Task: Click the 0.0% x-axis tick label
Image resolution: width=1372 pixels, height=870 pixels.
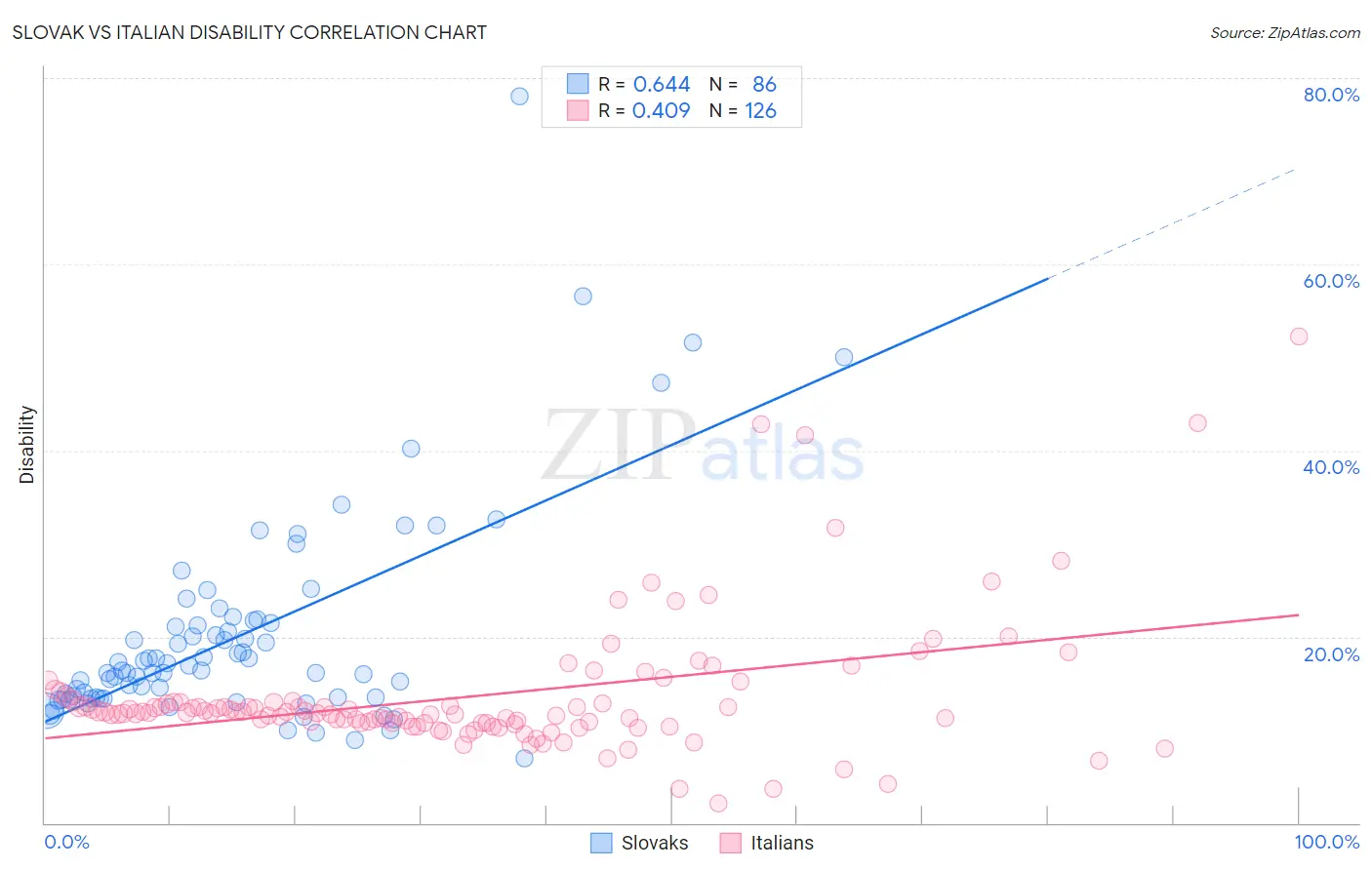Action: [67, 842]
